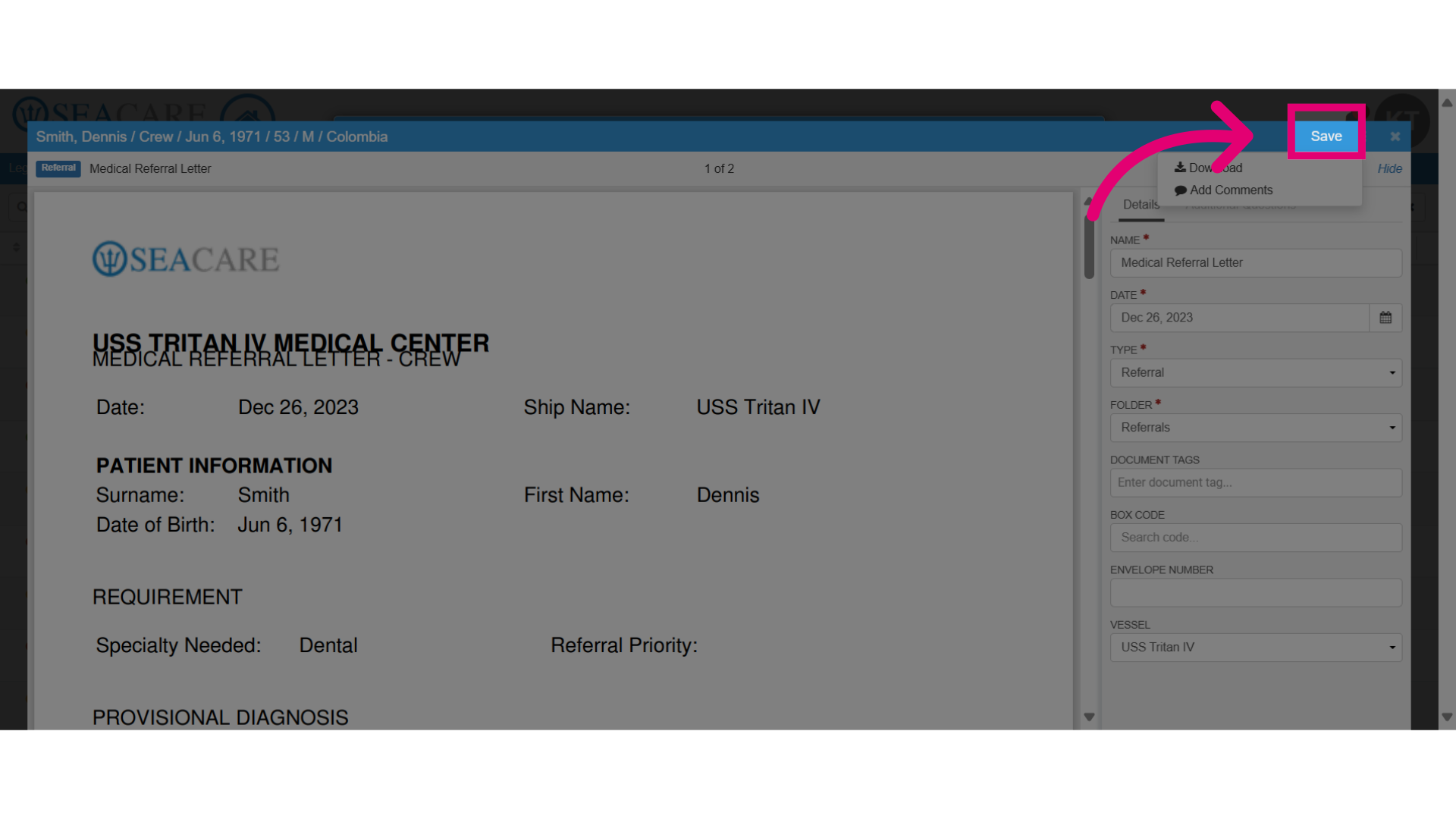Open the Type dropdown set to Referral
This screenshot has width=1456, height=819.
point(1256,373)
